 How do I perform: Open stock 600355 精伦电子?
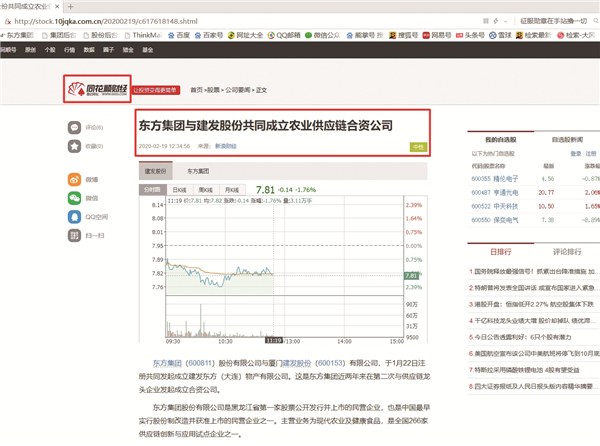click(x=495, y=179)
